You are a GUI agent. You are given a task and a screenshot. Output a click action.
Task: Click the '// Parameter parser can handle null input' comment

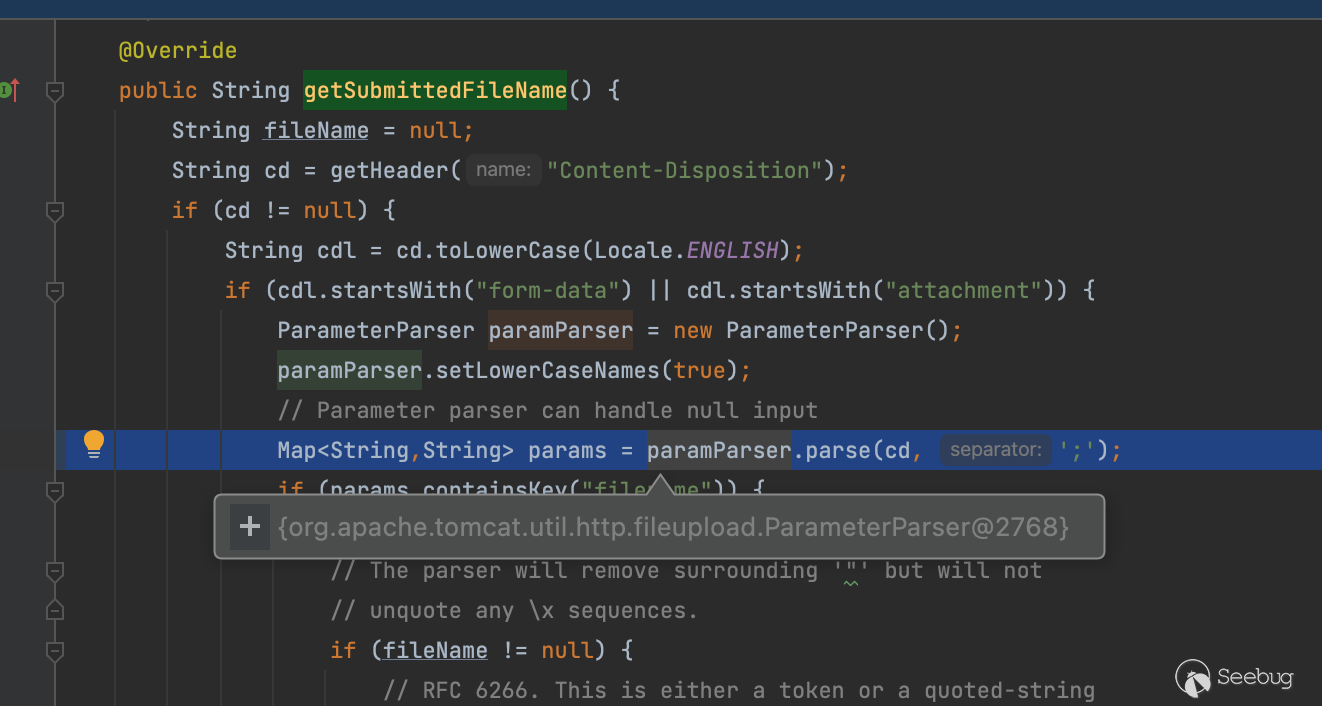[548, 410]
